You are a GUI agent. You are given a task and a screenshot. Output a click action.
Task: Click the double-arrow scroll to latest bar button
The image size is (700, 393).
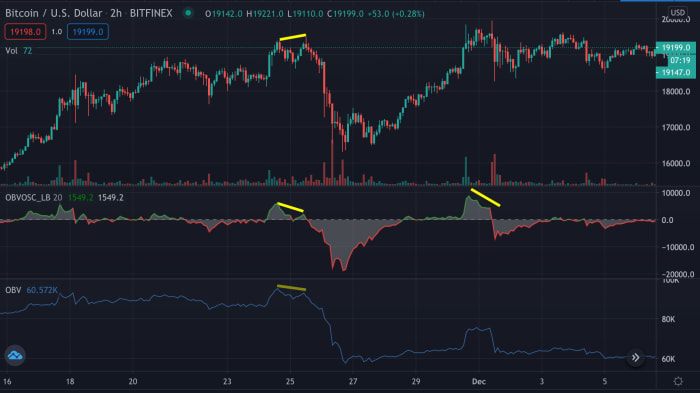click(x=635, y=358)
